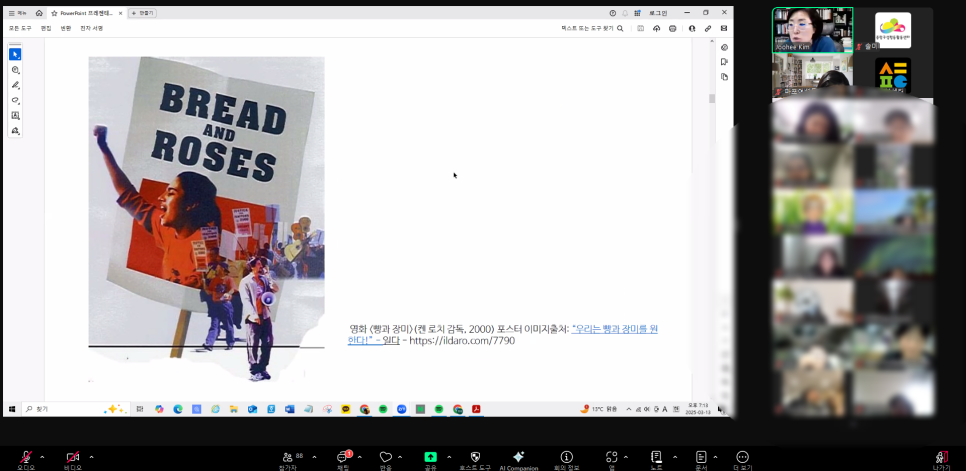Expand chat options arrow in Zoom
The width and height of the screenshot is (966, 471).
pos(359,457)
